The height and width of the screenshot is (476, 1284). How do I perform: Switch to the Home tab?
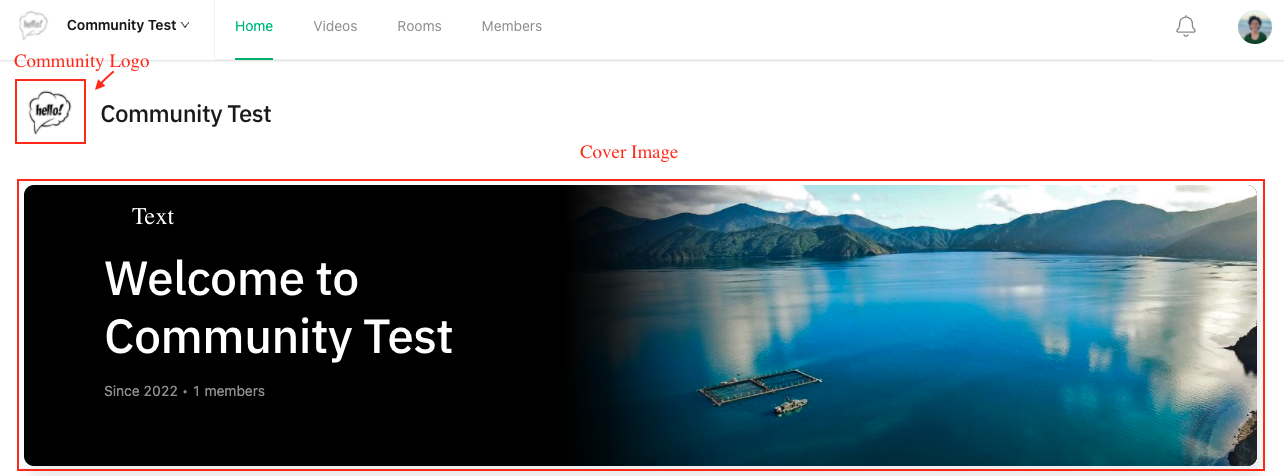pos(254,26)
